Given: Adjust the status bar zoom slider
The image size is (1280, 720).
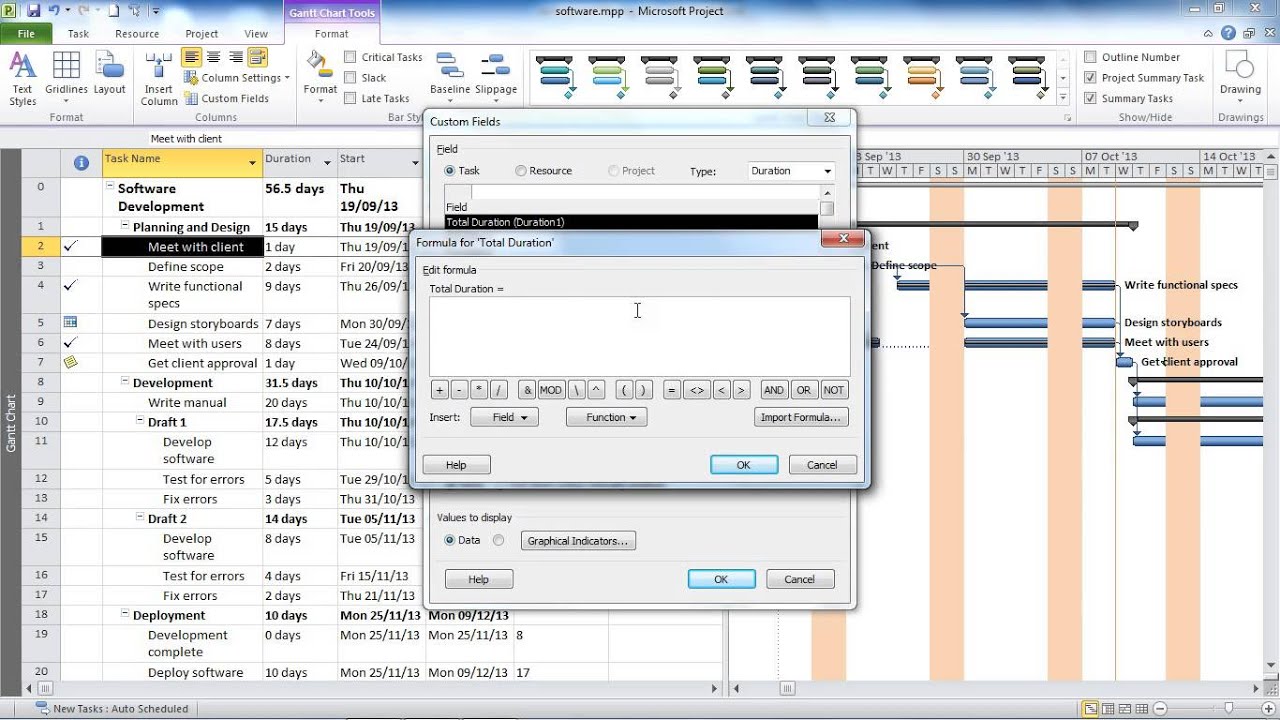Looking at the screenshot, I should pyautogui.click(x=1229, y=709).
